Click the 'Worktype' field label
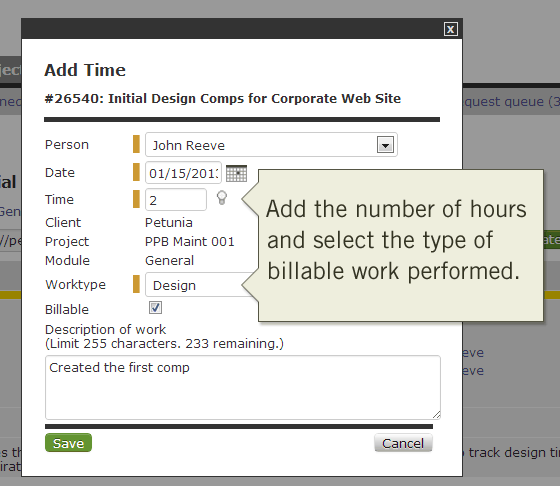This screenshot has width=560, height=486. 75,285
